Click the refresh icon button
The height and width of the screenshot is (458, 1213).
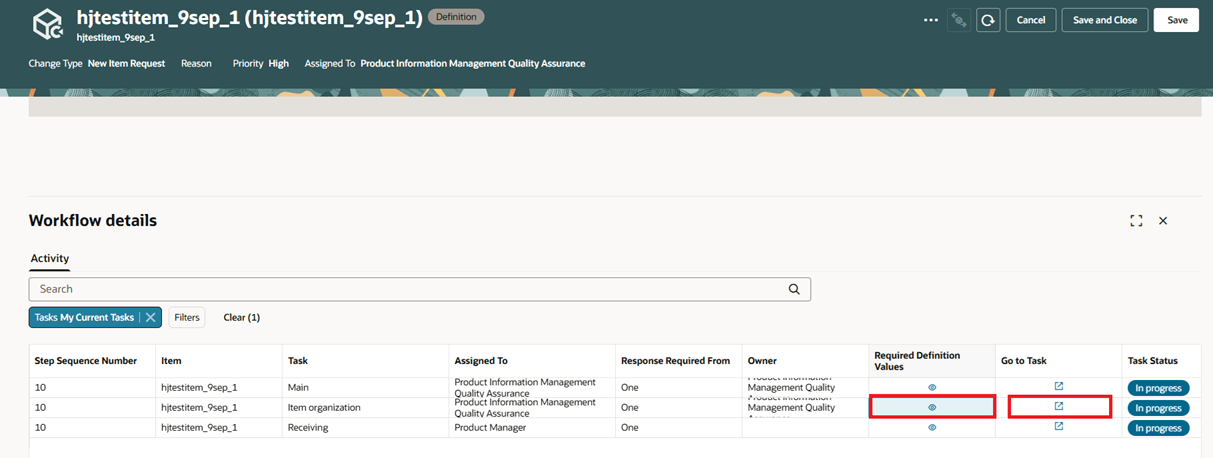988,20
